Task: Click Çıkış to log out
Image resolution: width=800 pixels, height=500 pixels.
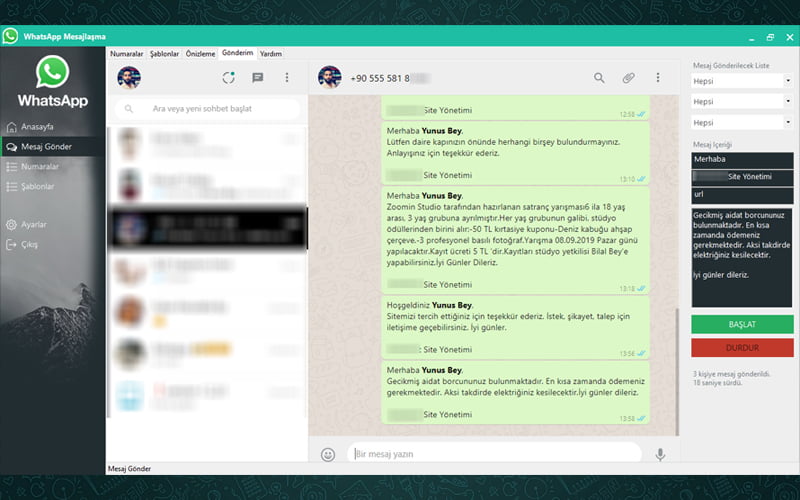Action: click(x=29, y=244)
